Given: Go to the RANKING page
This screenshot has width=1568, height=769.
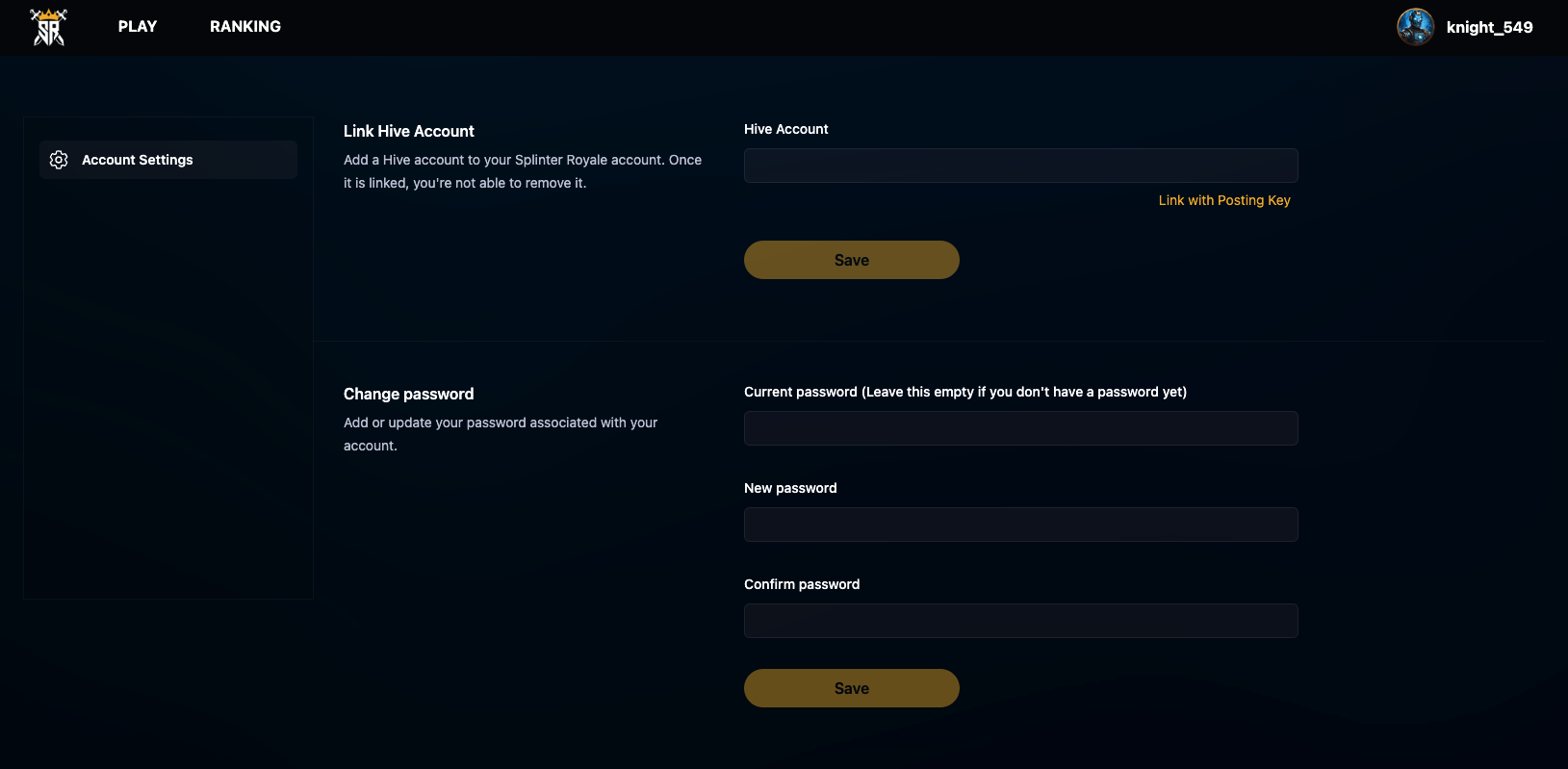Looking at the screenshot, I should coord(245,27).
